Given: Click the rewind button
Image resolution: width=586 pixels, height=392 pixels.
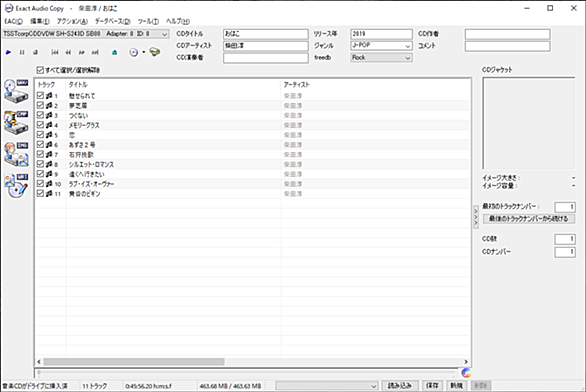Looking at the screenshot, I should coord(68,52).
